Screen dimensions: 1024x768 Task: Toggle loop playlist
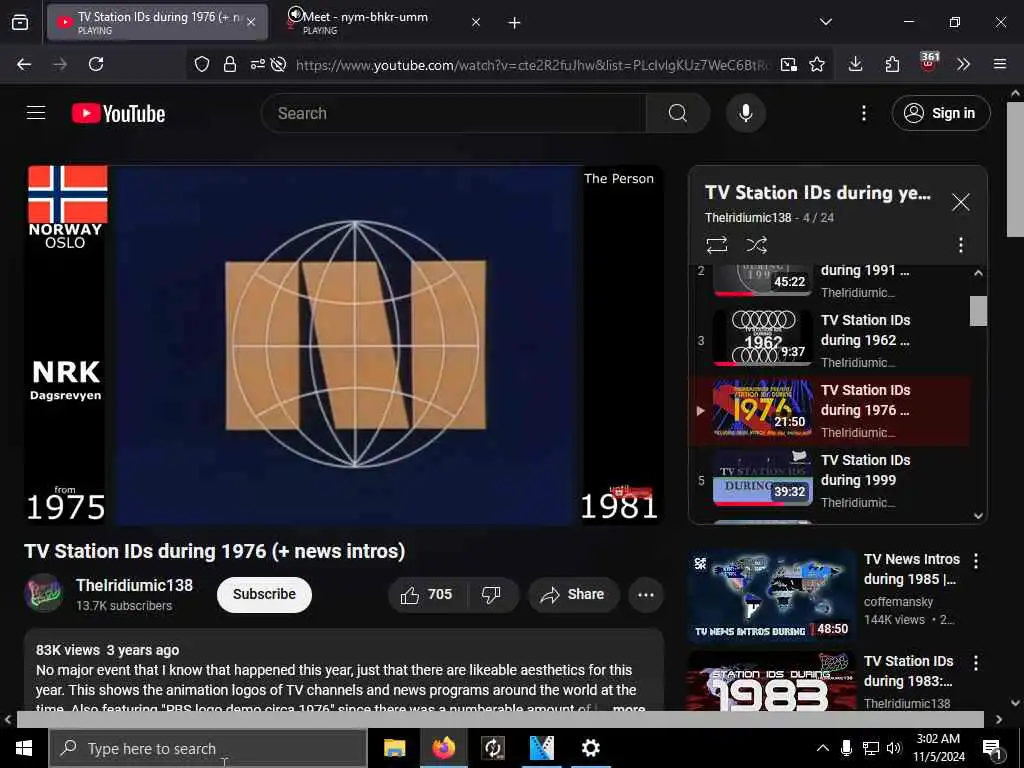pos(717,245)
